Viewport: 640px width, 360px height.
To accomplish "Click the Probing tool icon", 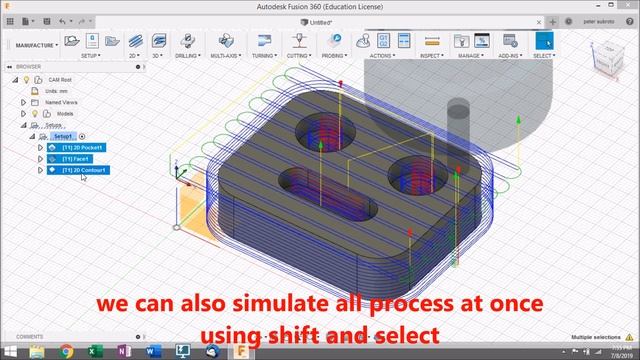I will click(335, 41).
